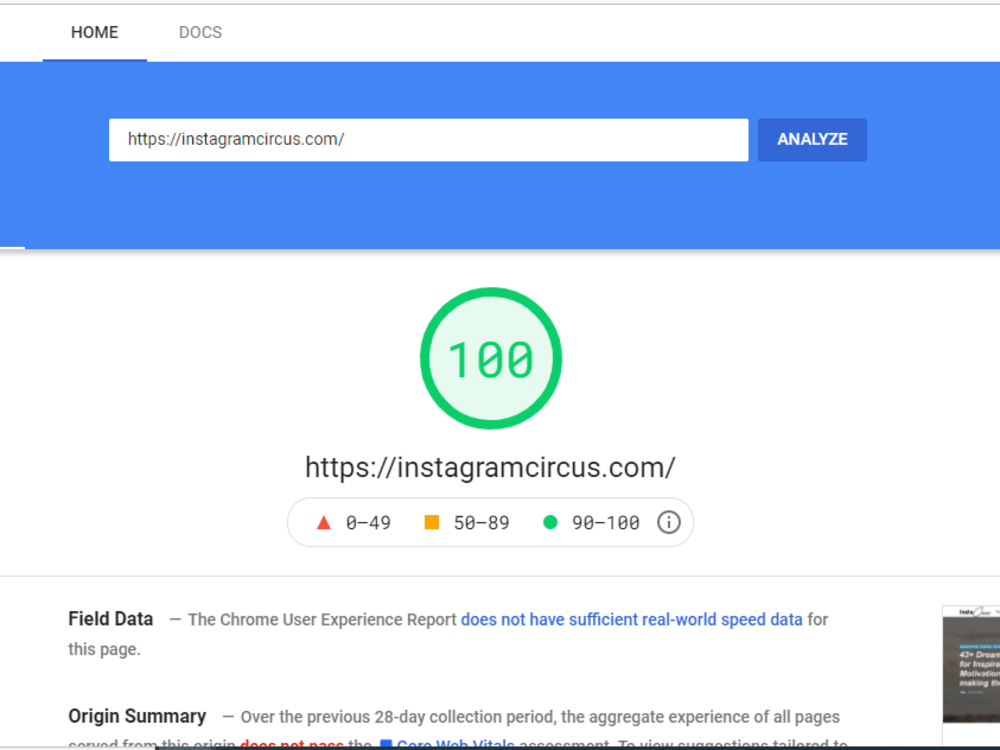Viewport: 1000px width, 750px height.
Task: Open 'does not have sufficient real-world speed data' link
Action: pos(631,619)
